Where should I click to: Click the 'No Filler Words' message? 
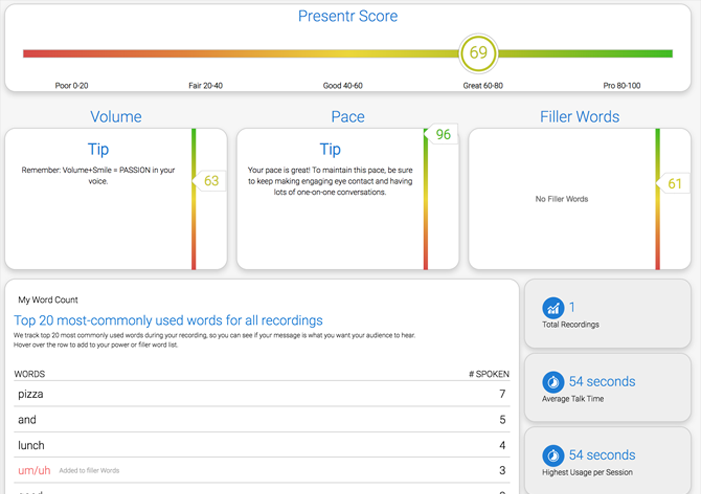pos(562,199)
